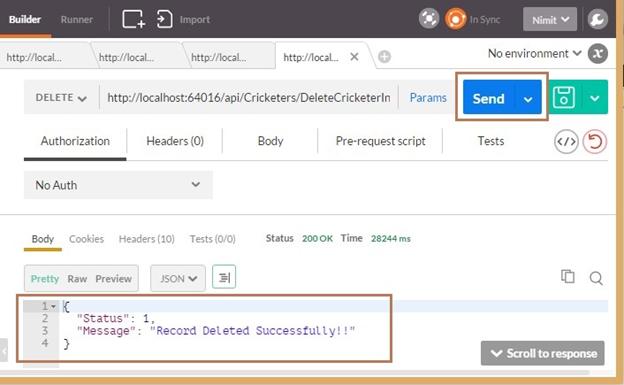Open the request Tests tab

pos(491,141)
